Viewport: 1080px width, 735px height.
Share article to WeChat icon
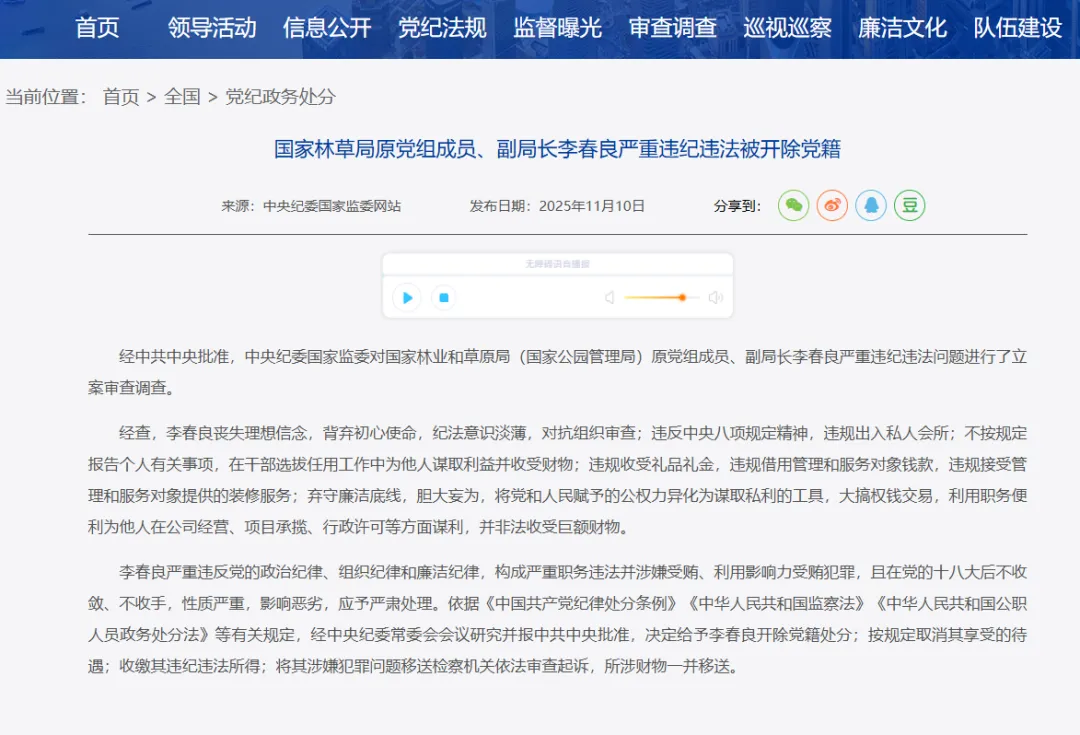793,205
